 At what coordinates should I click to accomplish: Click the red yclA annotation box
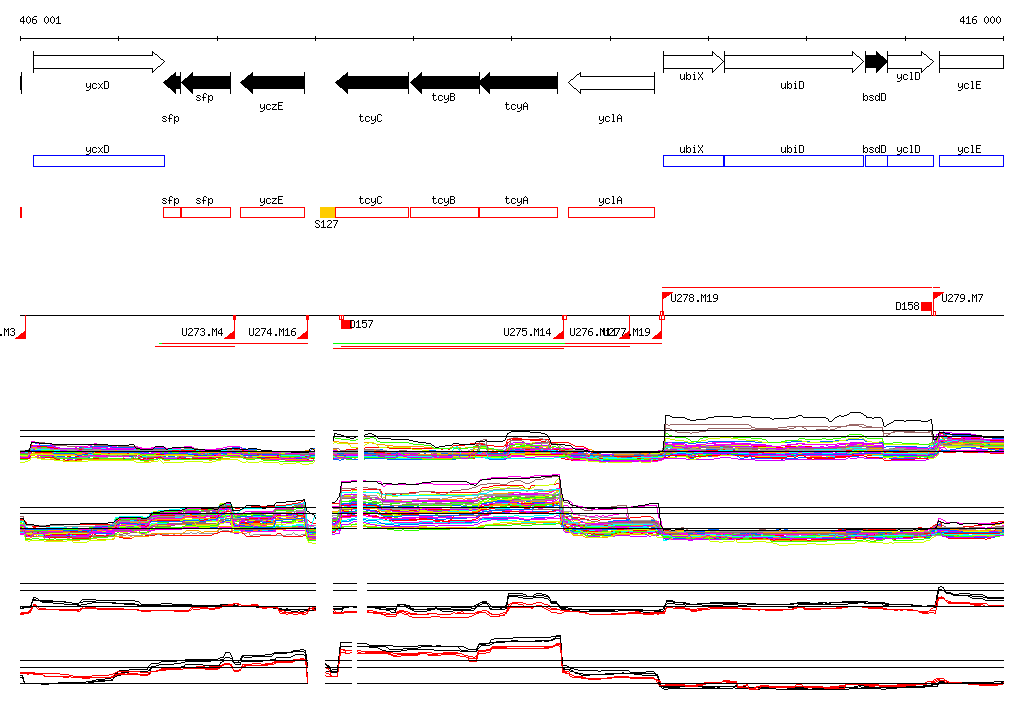point(611,212)
